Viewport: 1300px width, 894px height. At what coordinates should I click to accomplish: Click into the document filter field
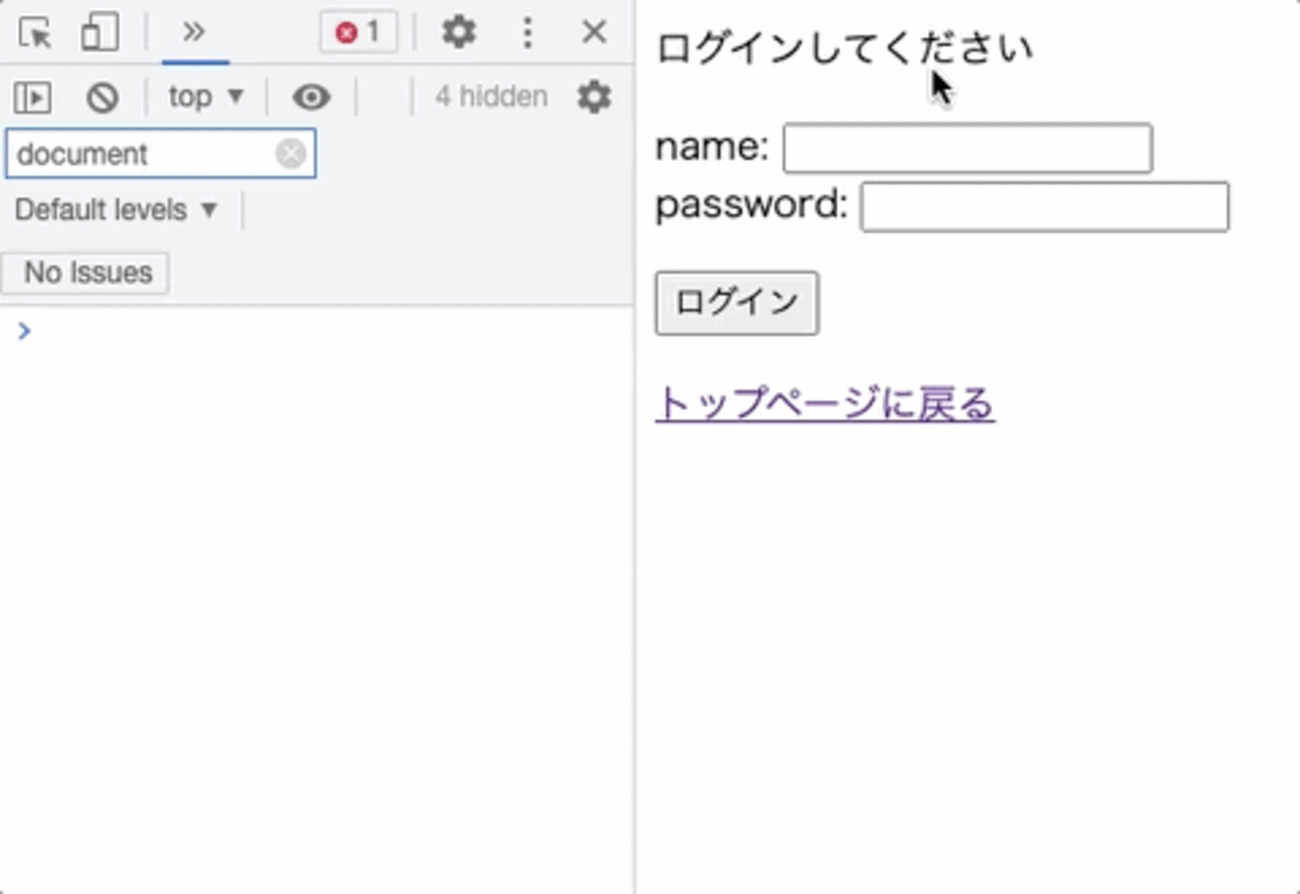[140, 154]
